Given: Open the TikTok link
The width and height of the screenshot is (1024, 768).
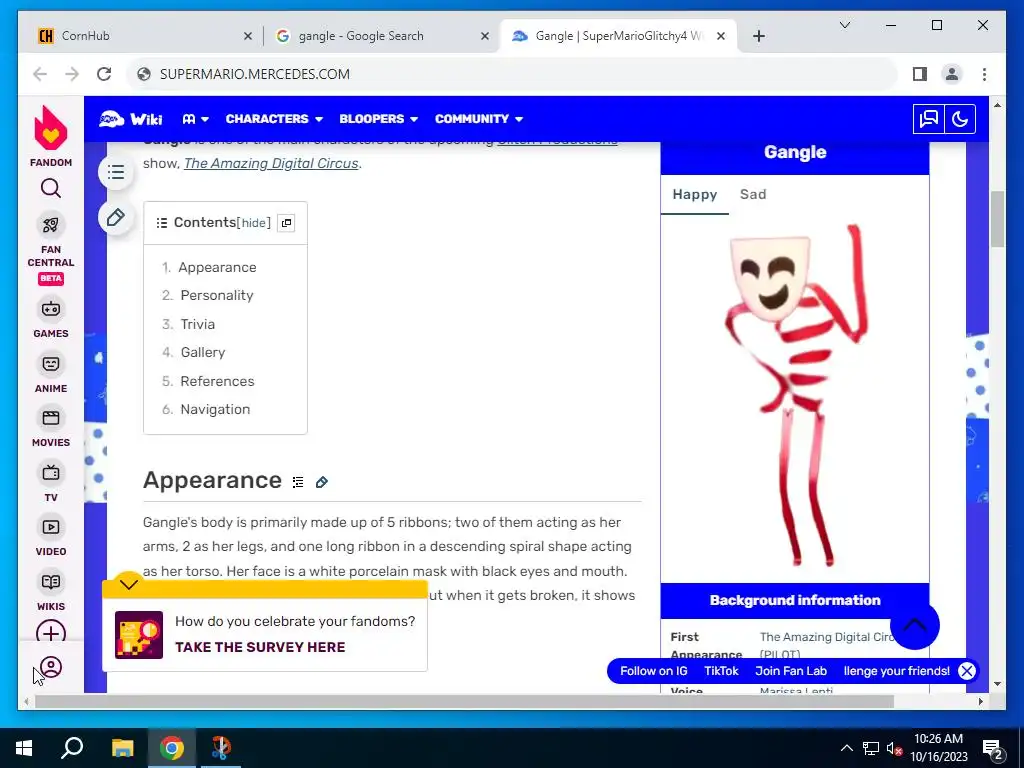Looking at the screenshot, I should [x=721, y=671].
